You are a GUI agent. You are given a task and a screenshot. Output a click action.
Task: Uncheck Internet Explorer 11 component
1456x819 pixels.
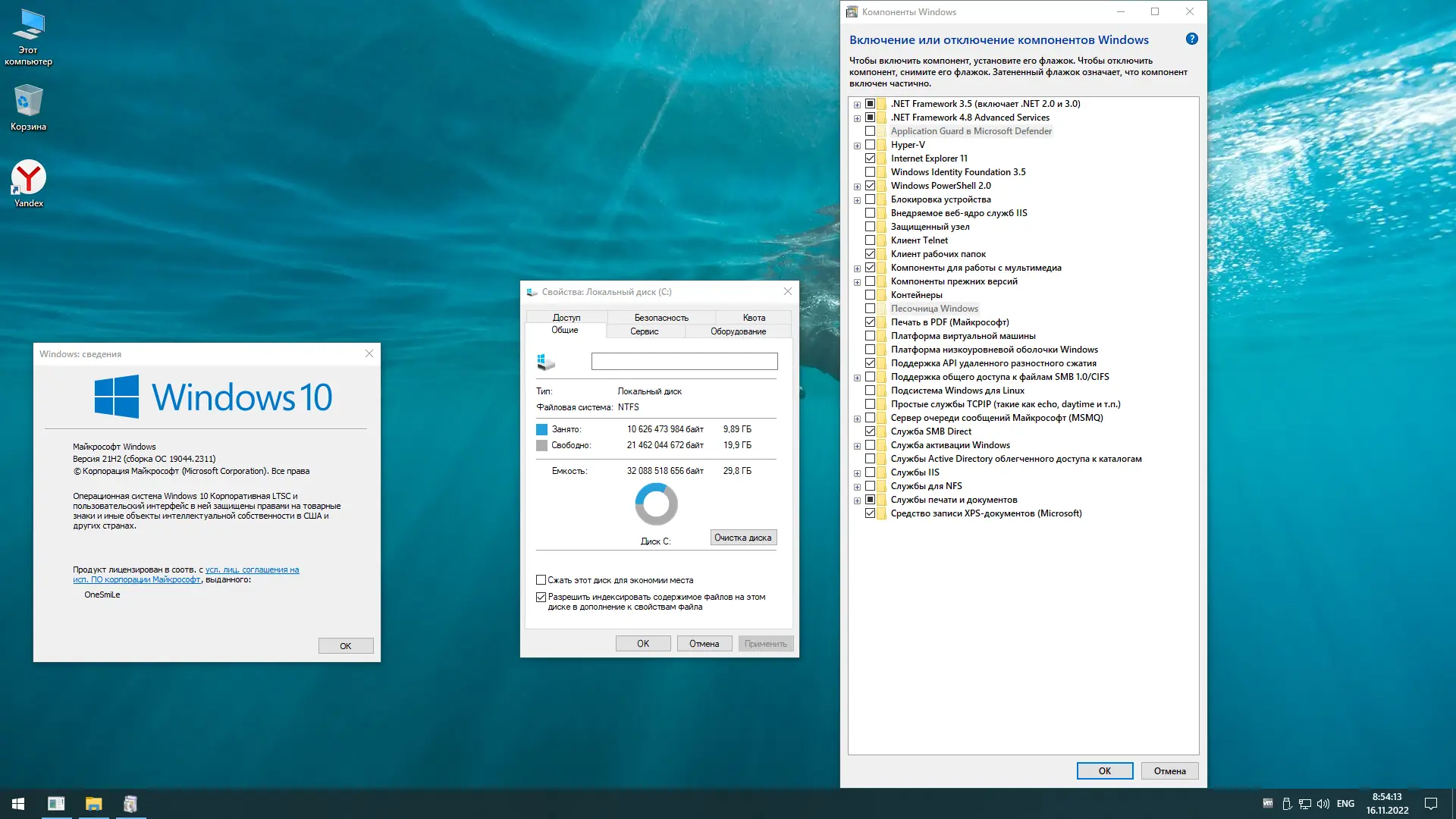(870, 158)
